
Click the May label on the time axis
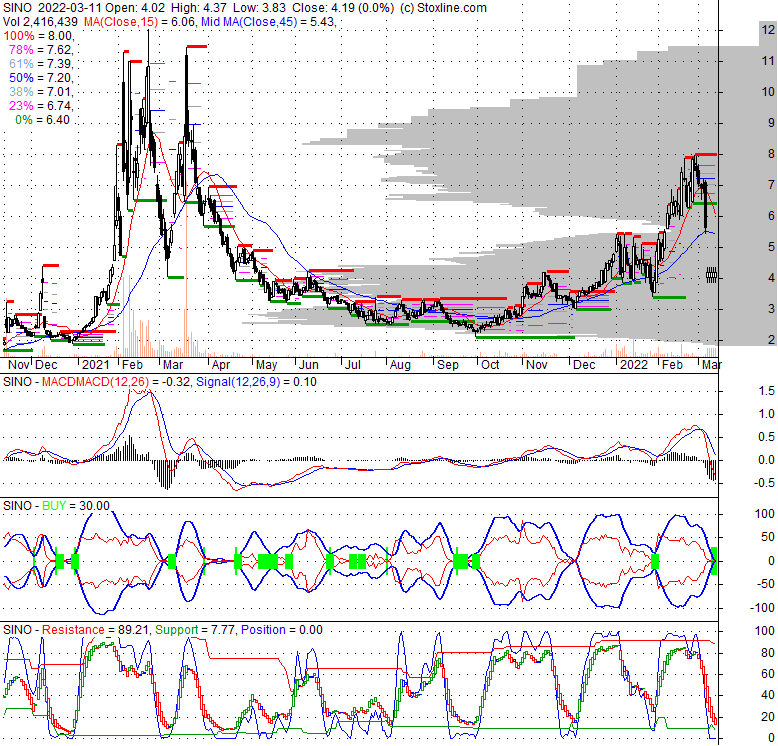click(x=266, y=365)
